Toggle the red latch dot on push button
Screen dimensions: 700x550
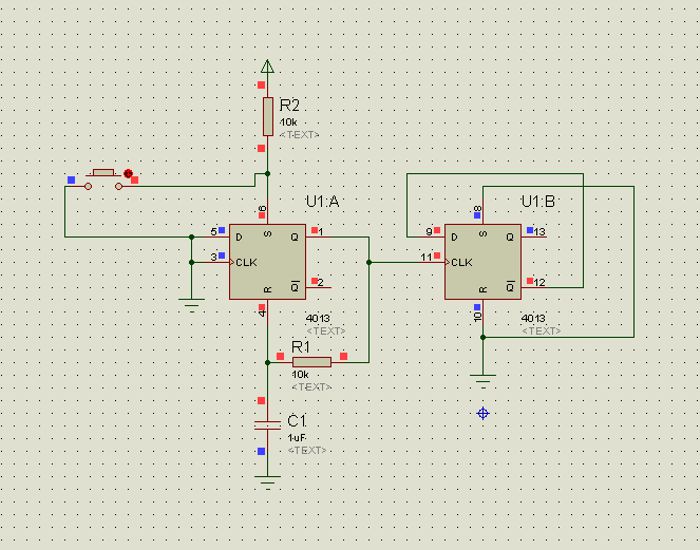click(128, 173)
